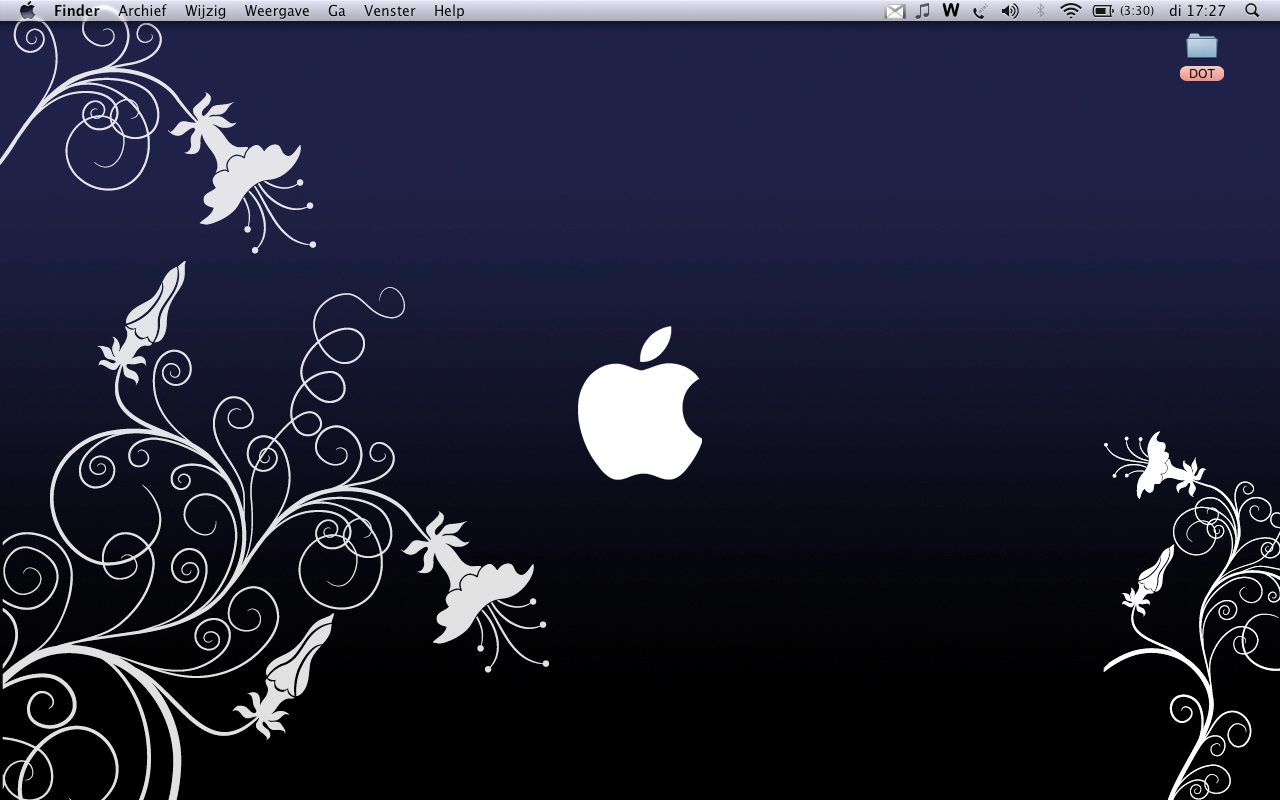Open the battery status menu
This screenshot has width=1280, height=800.
pos(1103,10)
